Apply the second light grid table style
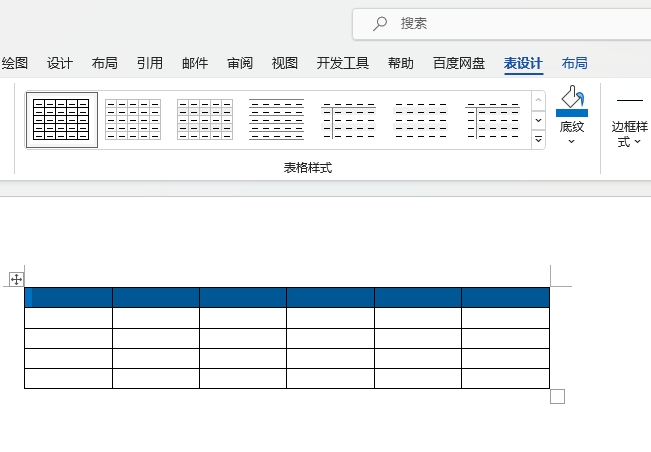 point(133,120)
